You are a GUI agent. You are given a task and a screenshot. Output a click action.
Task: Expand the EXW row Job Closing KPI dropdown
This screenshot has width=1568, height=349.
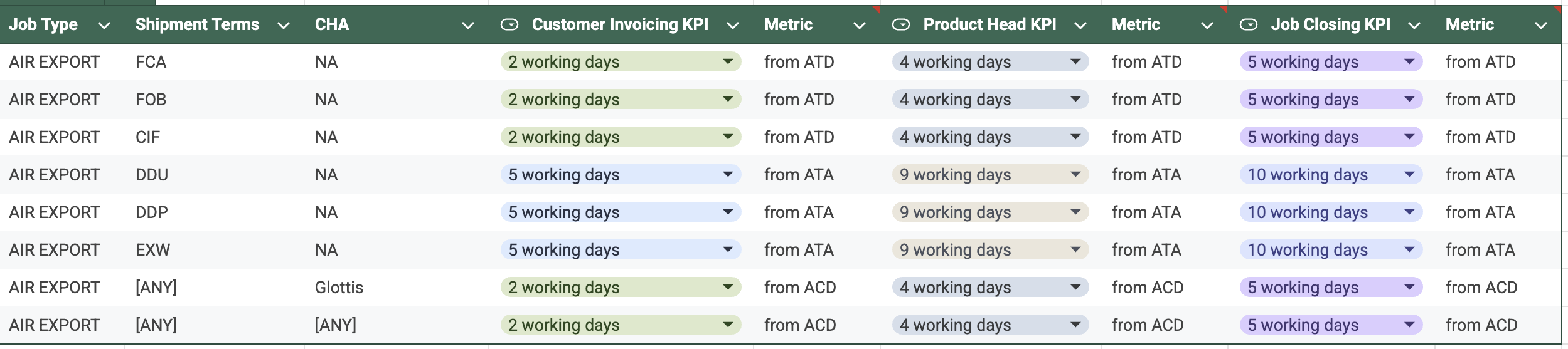[1409, 250]
